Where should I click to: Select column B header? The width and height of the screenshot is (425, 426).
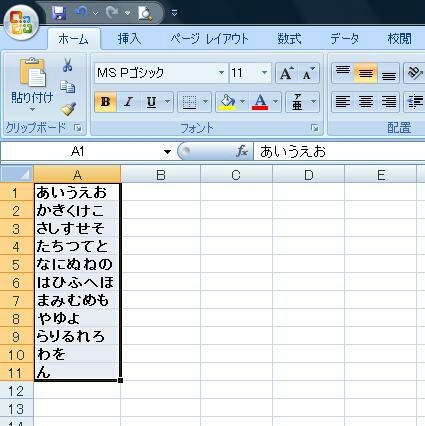[161, 174]
